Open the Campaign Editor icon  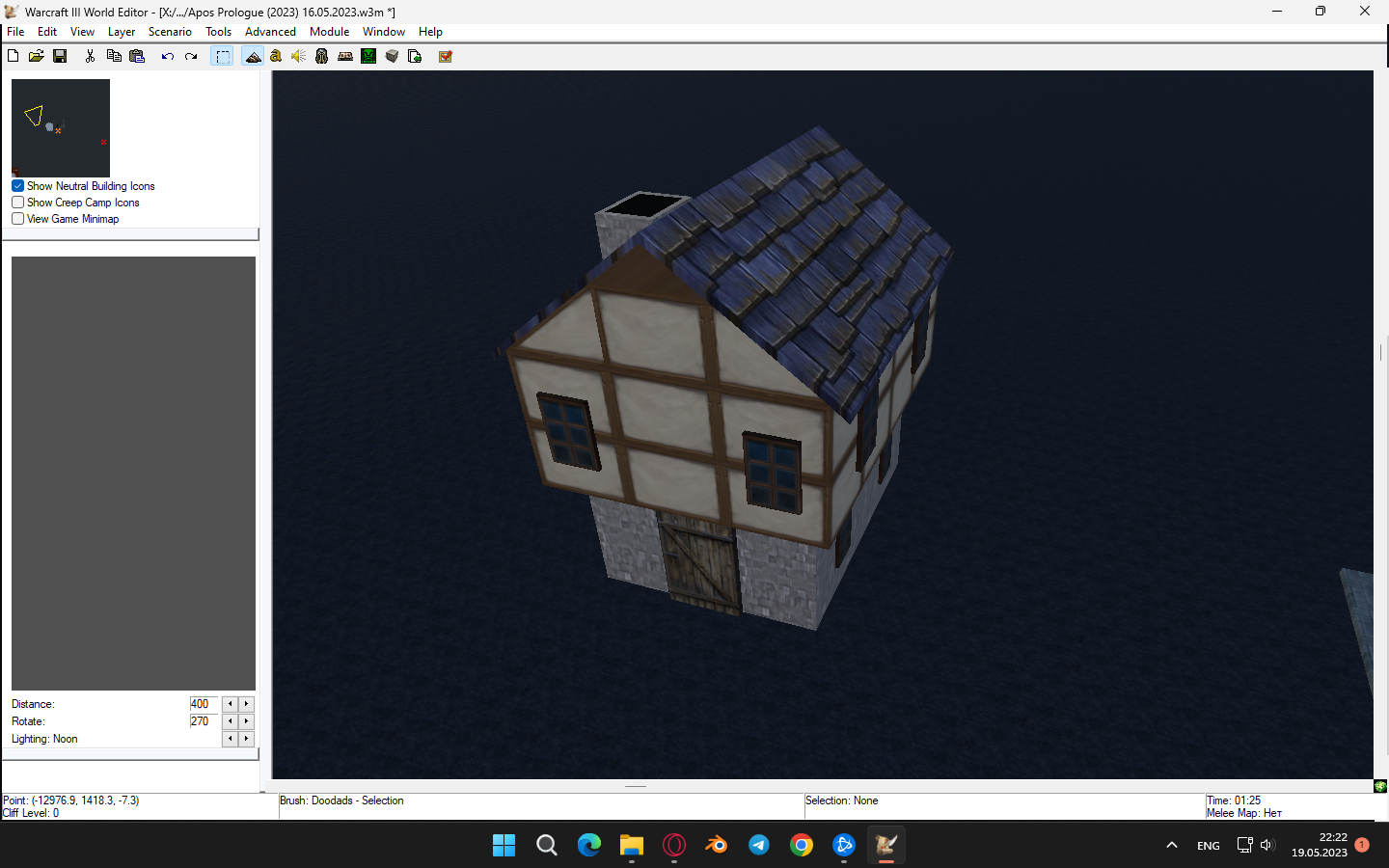345,56
